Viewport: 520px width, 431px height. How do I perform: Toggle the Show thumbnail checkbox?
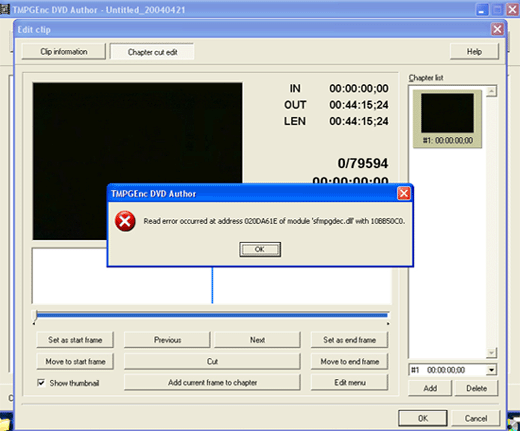41,383
